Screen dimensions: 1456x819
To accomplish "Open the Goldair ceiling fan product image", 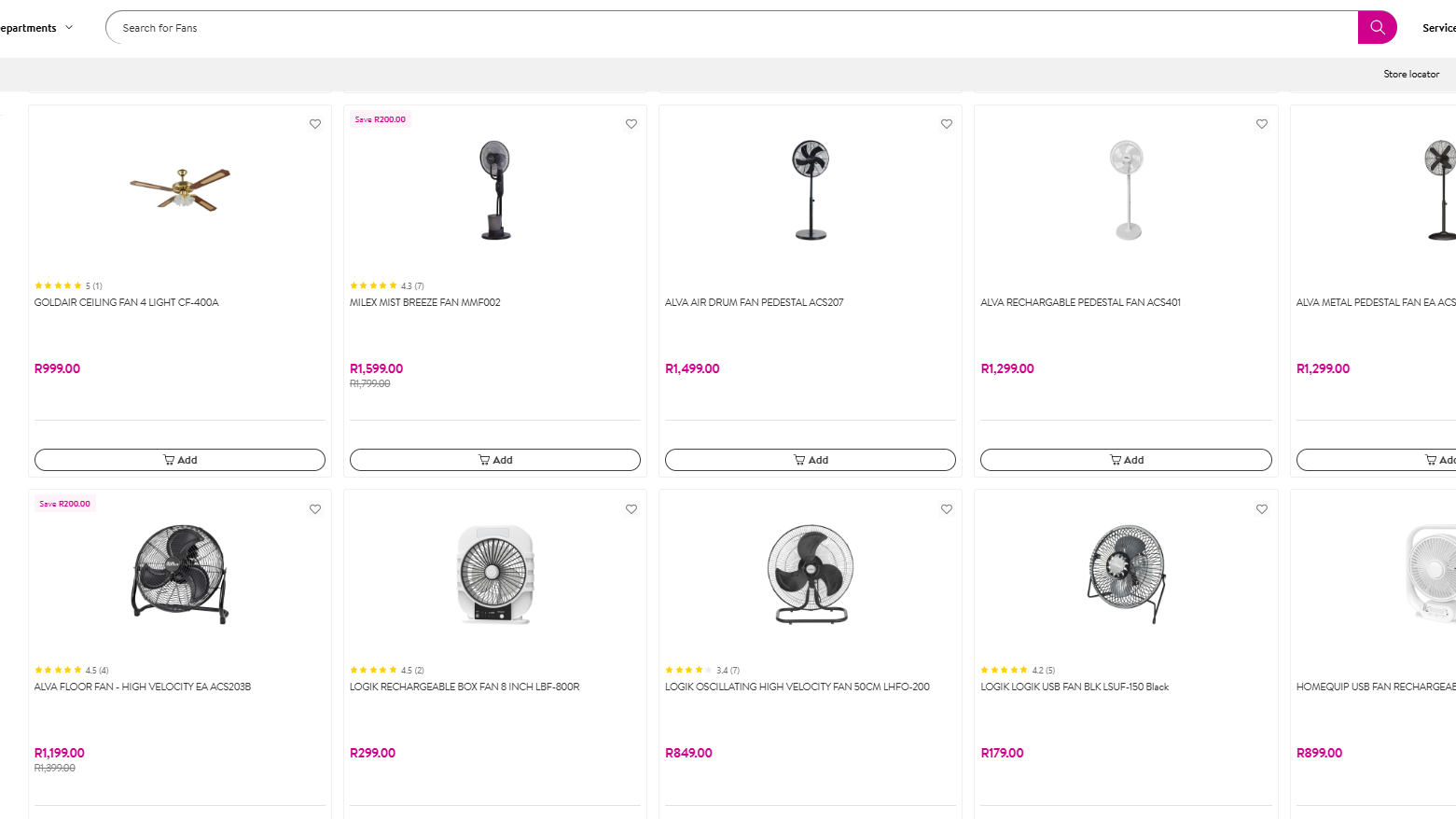I will (x=180, y=187).
